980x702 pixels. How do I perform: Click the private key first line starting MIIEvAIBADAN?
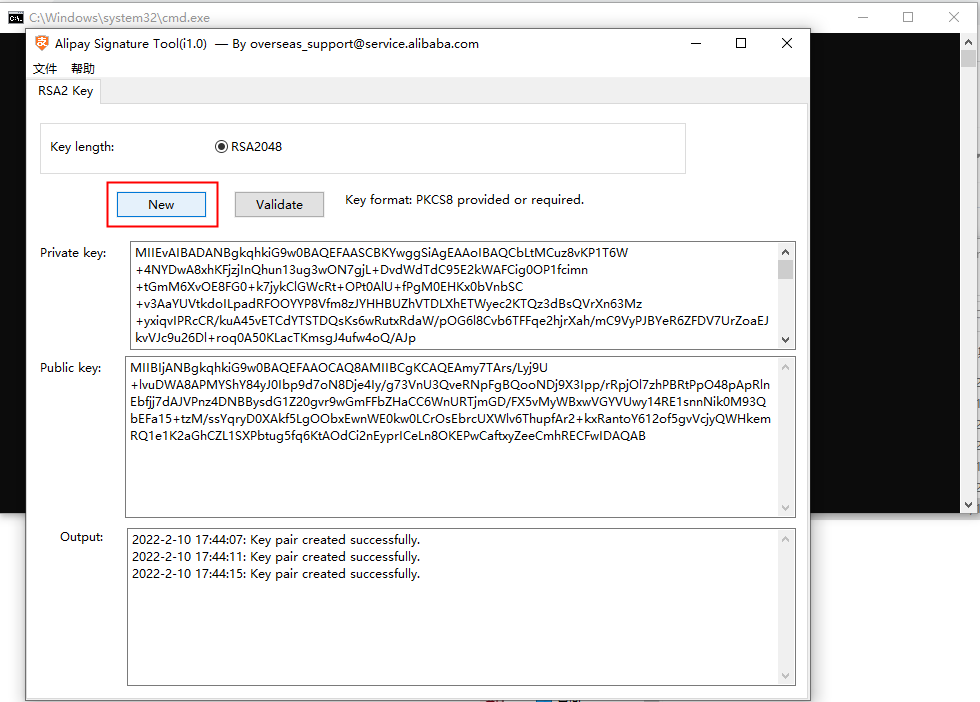tap(381, 253)
